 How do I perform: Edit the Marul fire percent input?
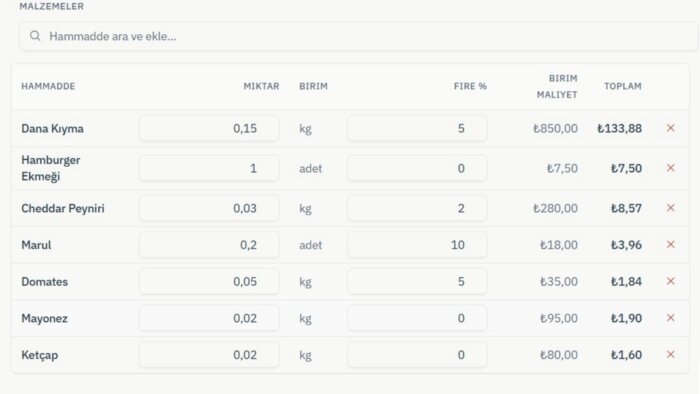coord(417,245)
